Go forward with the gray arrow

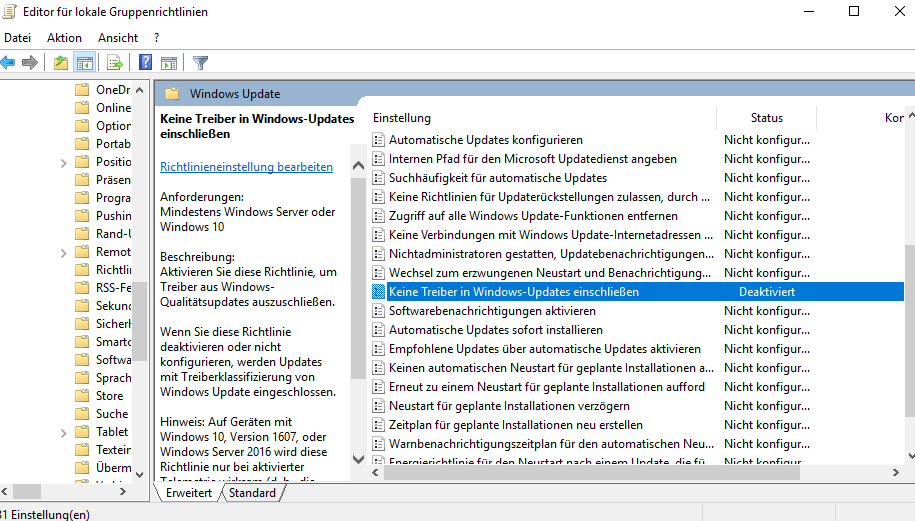click(x=30, y=62)
